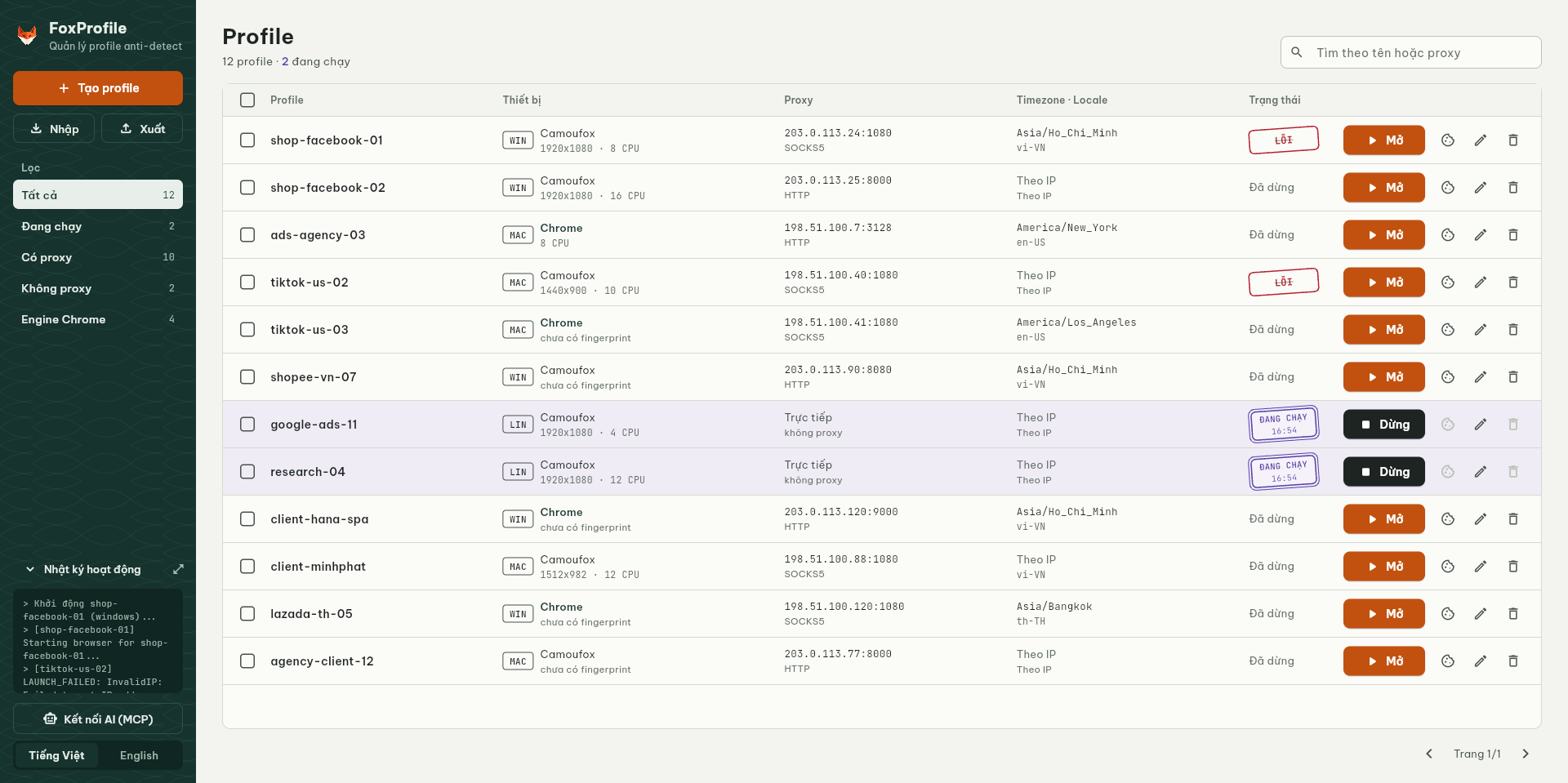Screen dimensions: 1568x783
Task: Open Kết nối AI (MCP)
Action: (x=98, y=719)
